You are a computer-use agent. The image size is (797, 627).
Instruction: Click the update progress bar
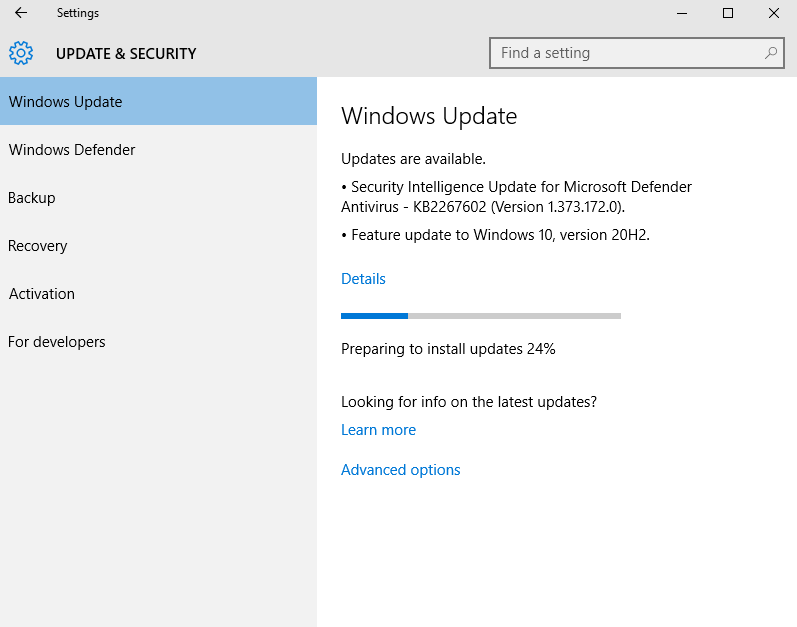coord(481,316)
